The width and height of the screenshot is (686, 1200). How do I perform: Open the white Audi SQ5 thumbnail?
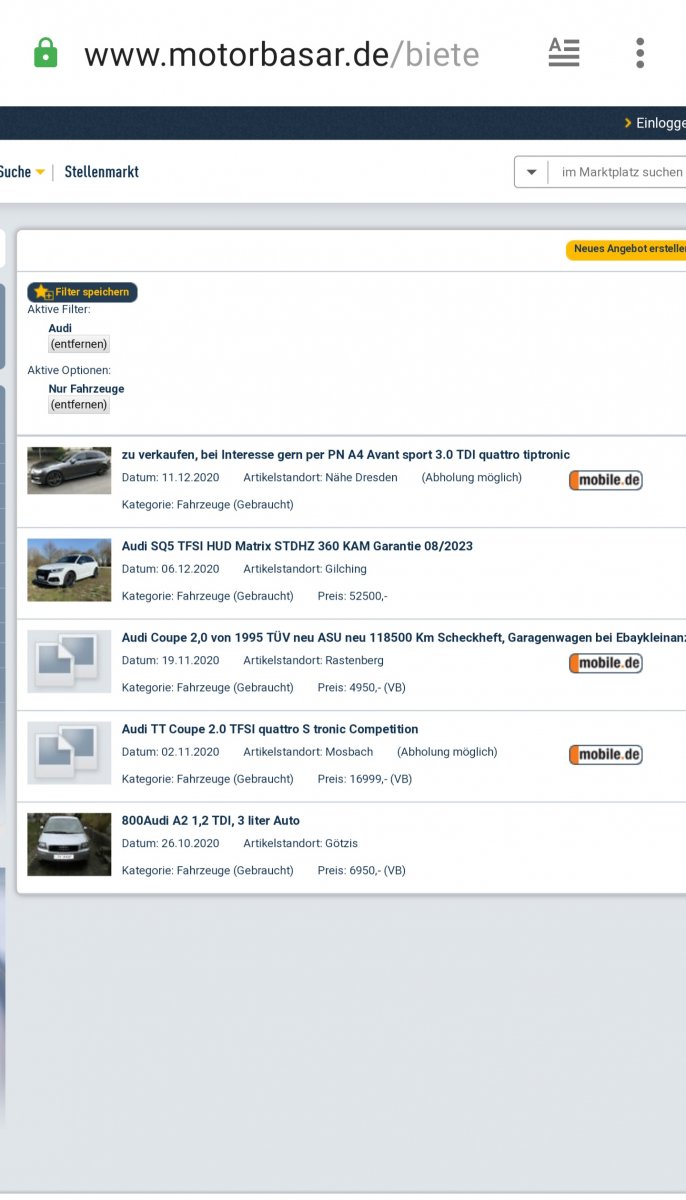pos(69,570)
